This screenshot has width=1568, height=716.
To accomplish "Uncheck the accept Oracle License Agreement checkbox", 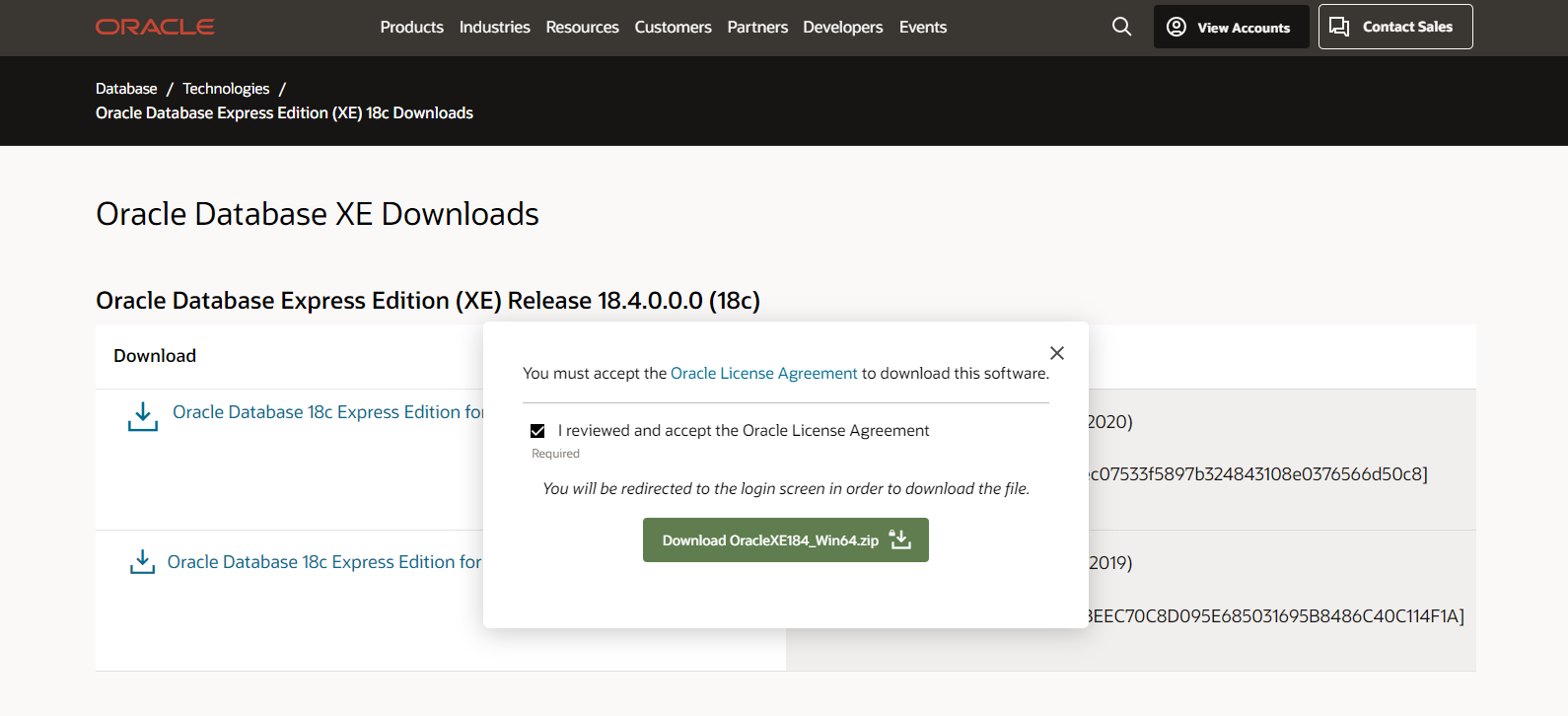I will tap(537, 431).
